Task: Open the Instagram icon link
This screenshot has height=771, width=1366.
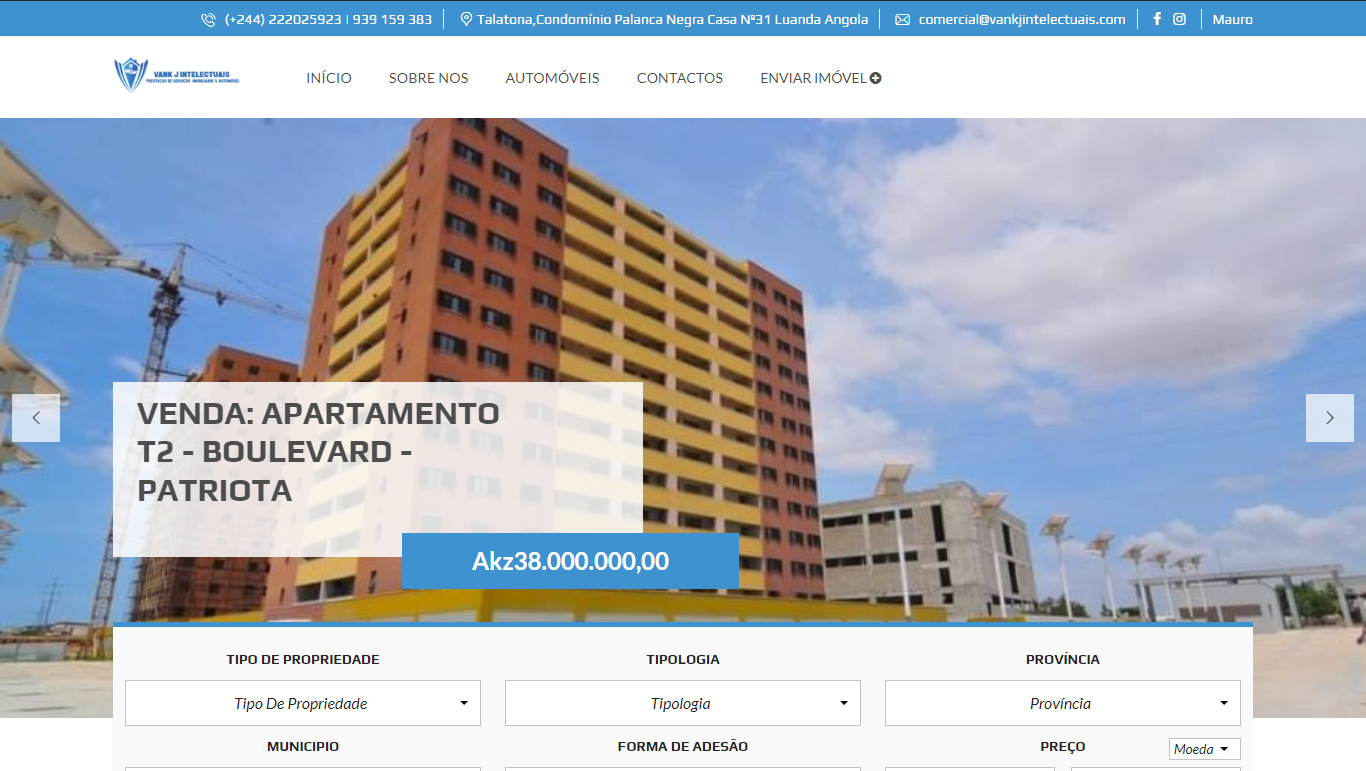Action: coord(1180,19)
